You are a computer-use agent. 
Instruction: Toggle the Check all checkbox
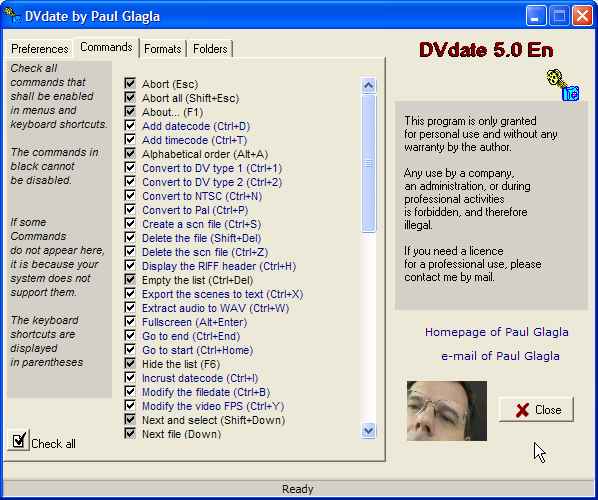[x=18, y=441]
